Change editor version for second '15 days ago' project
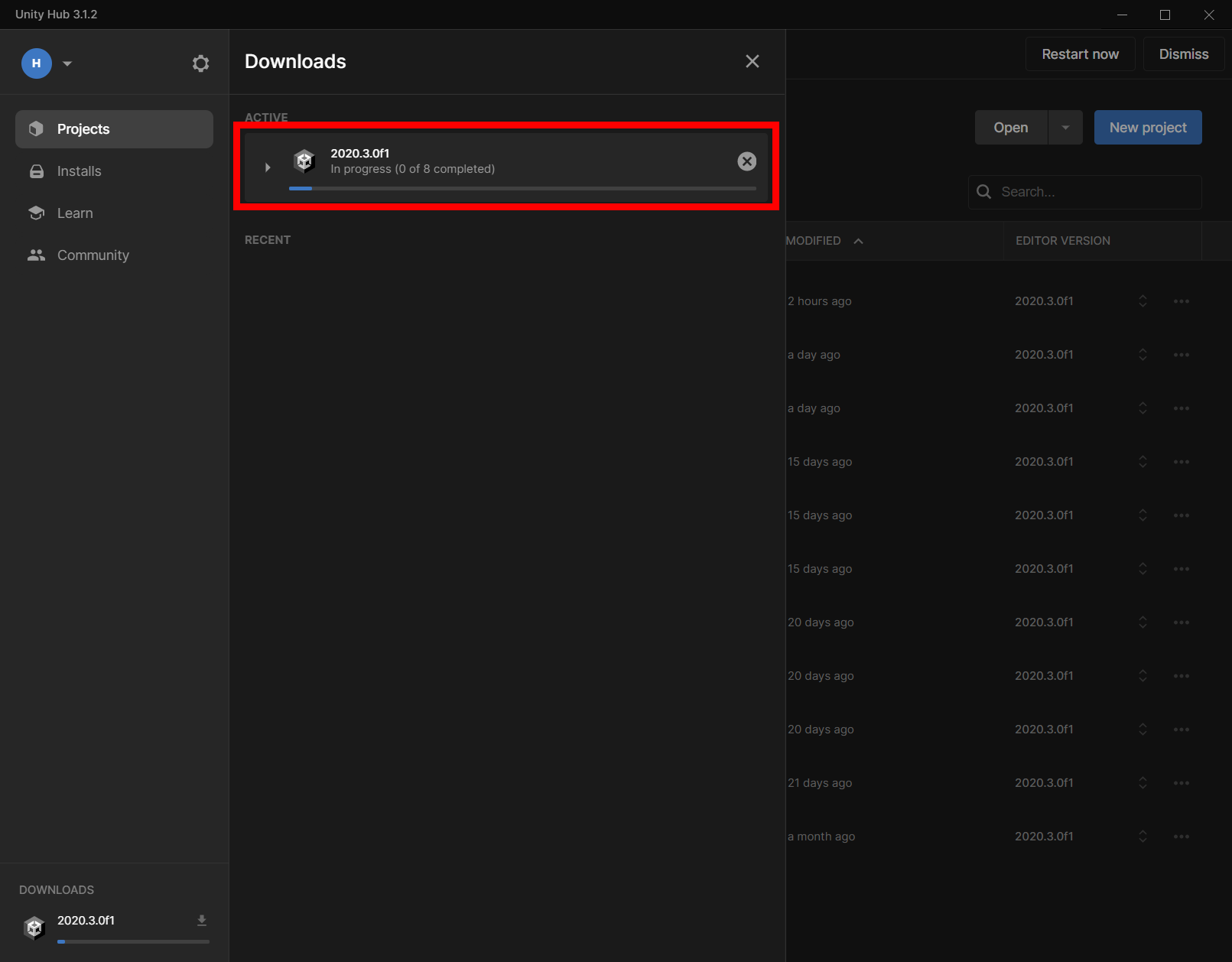This screenshot has height=962, width=1232. coord(1143,515)
